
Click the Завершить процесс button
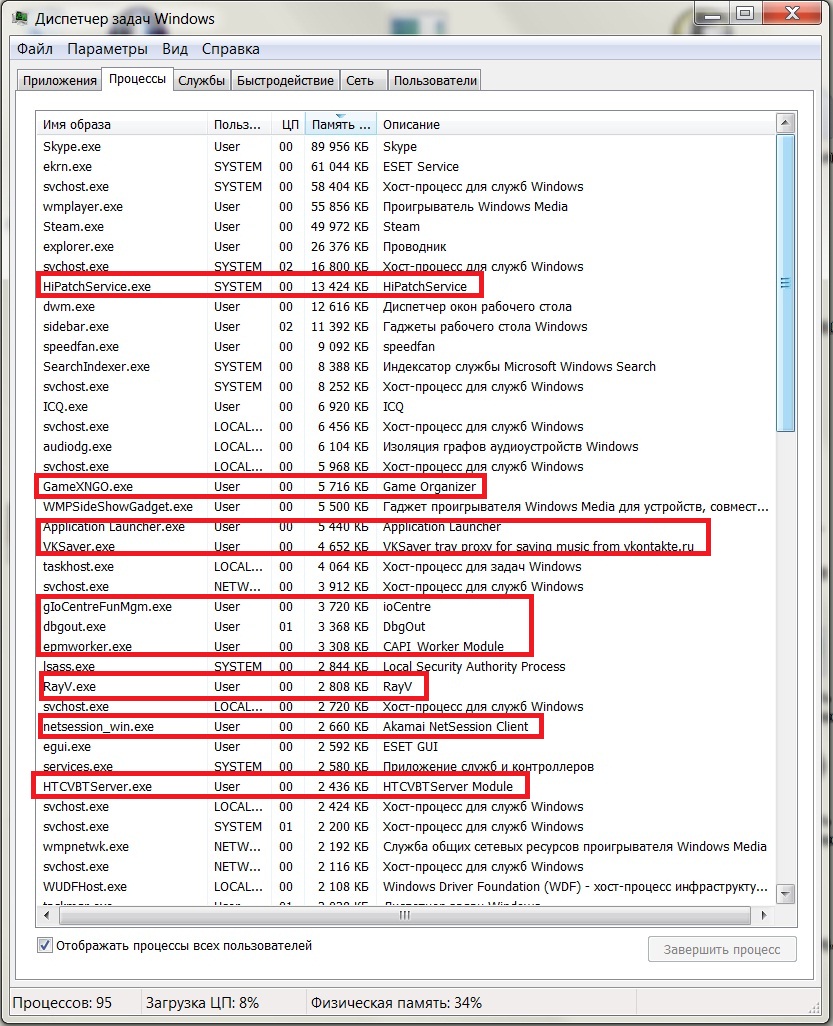(722, 949)
